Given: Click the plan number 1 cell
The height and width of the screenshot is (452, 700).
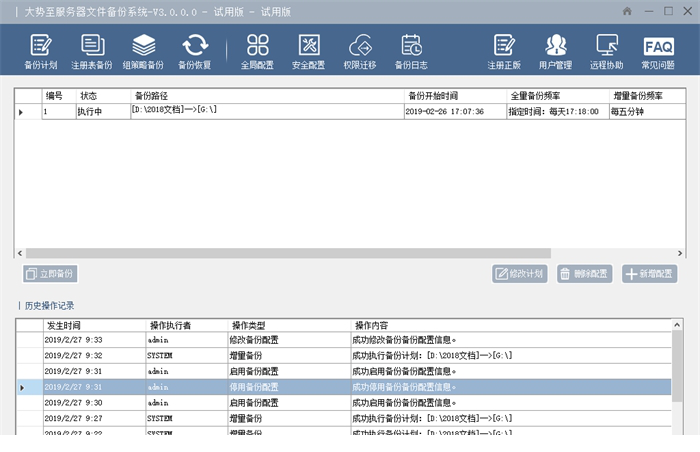Looking at the screenshot, I should [x=59, y=112].
